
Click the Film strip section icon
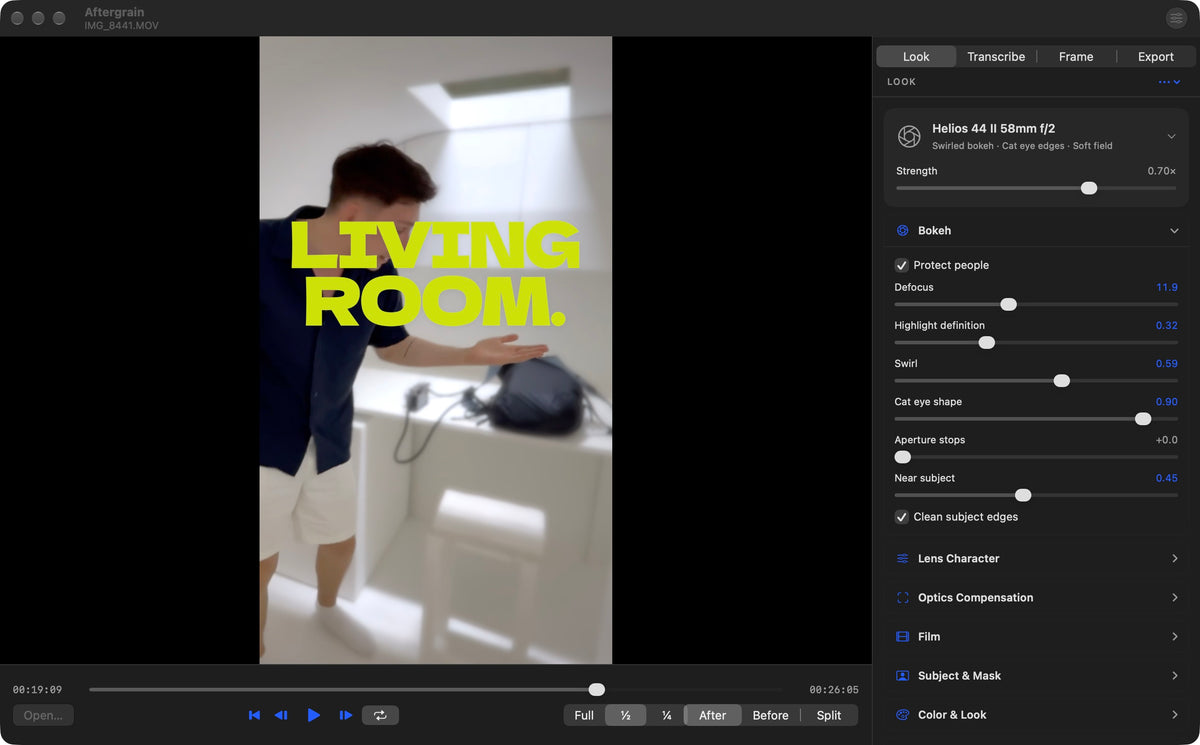click(902, 637)
